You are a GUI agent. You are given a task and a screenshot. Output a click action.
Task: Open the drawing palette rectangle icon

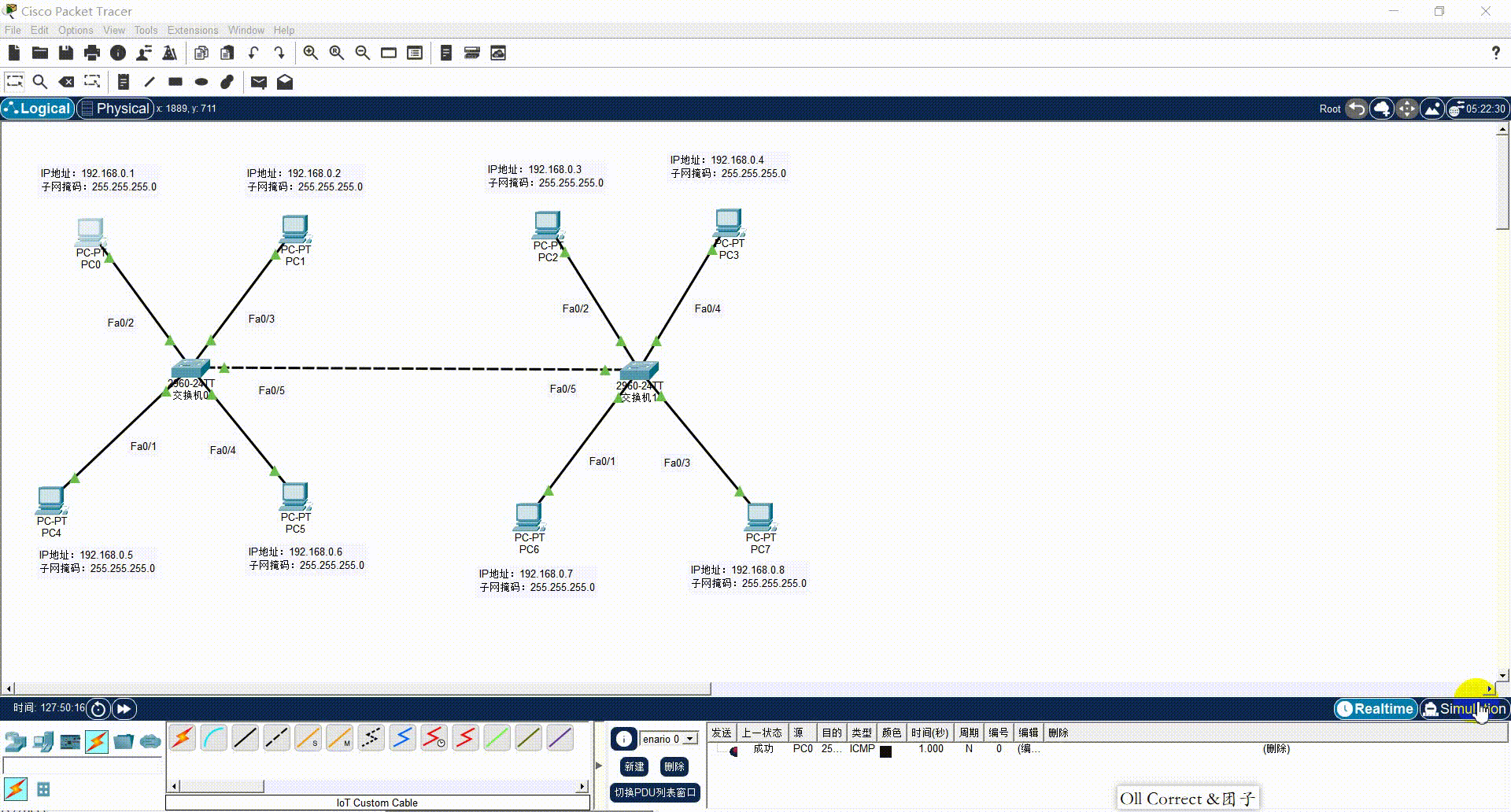point(389,53)
